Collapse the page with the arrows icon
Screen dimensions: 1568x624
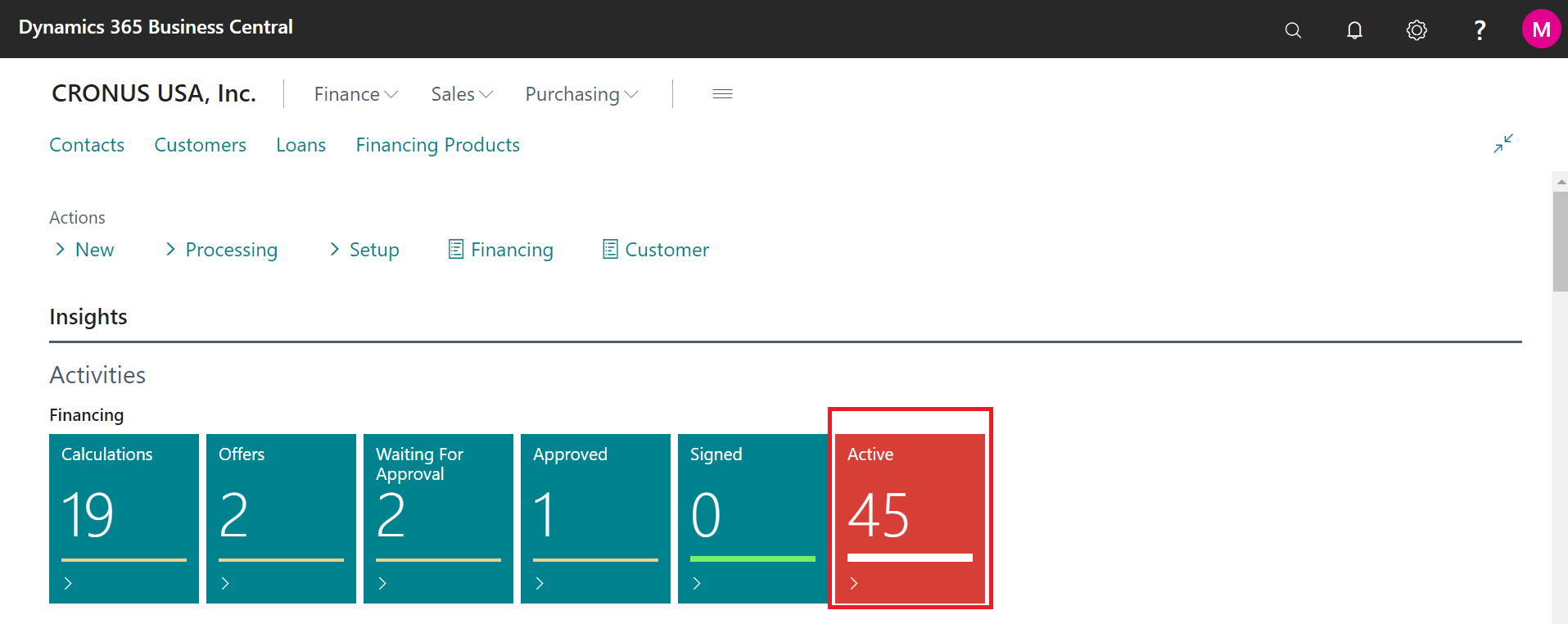click(x=1502, y=143)
